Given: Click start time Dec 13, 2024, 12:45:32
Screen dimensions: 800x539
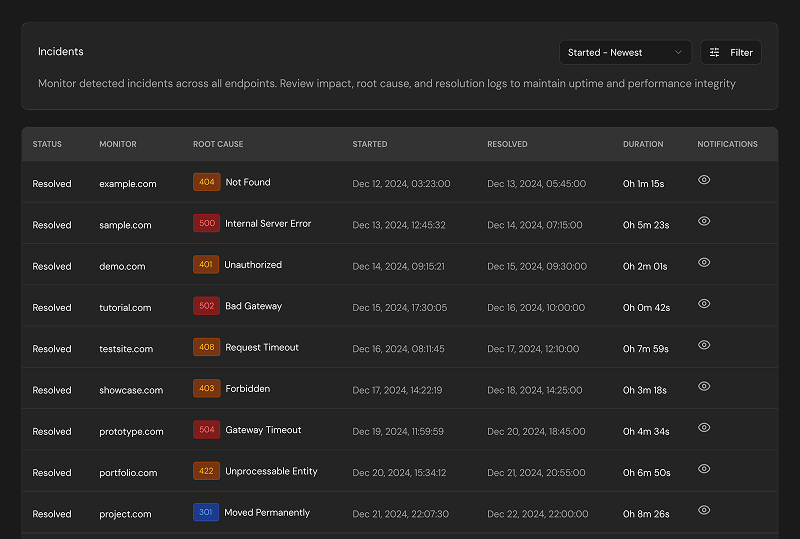Looking at the screenshot, I should 399,225.
